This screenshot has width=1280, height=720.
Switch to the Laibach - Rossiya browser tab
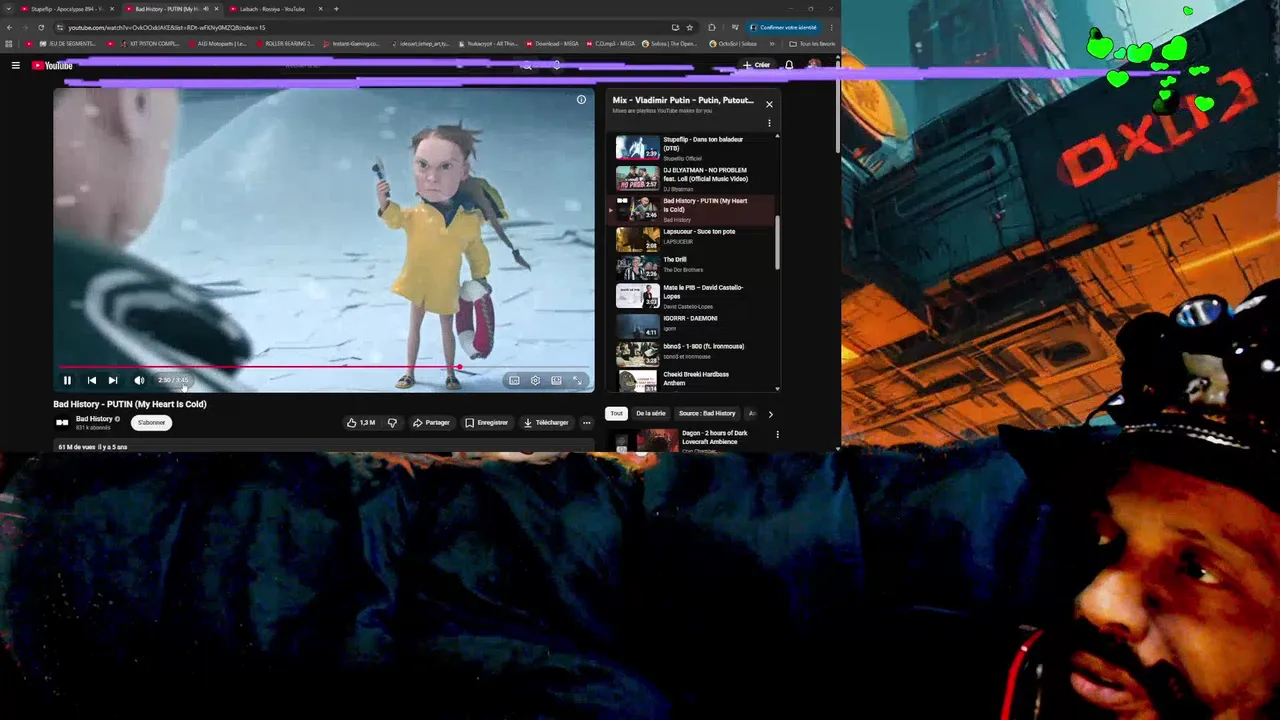click(x=272, y=9)
